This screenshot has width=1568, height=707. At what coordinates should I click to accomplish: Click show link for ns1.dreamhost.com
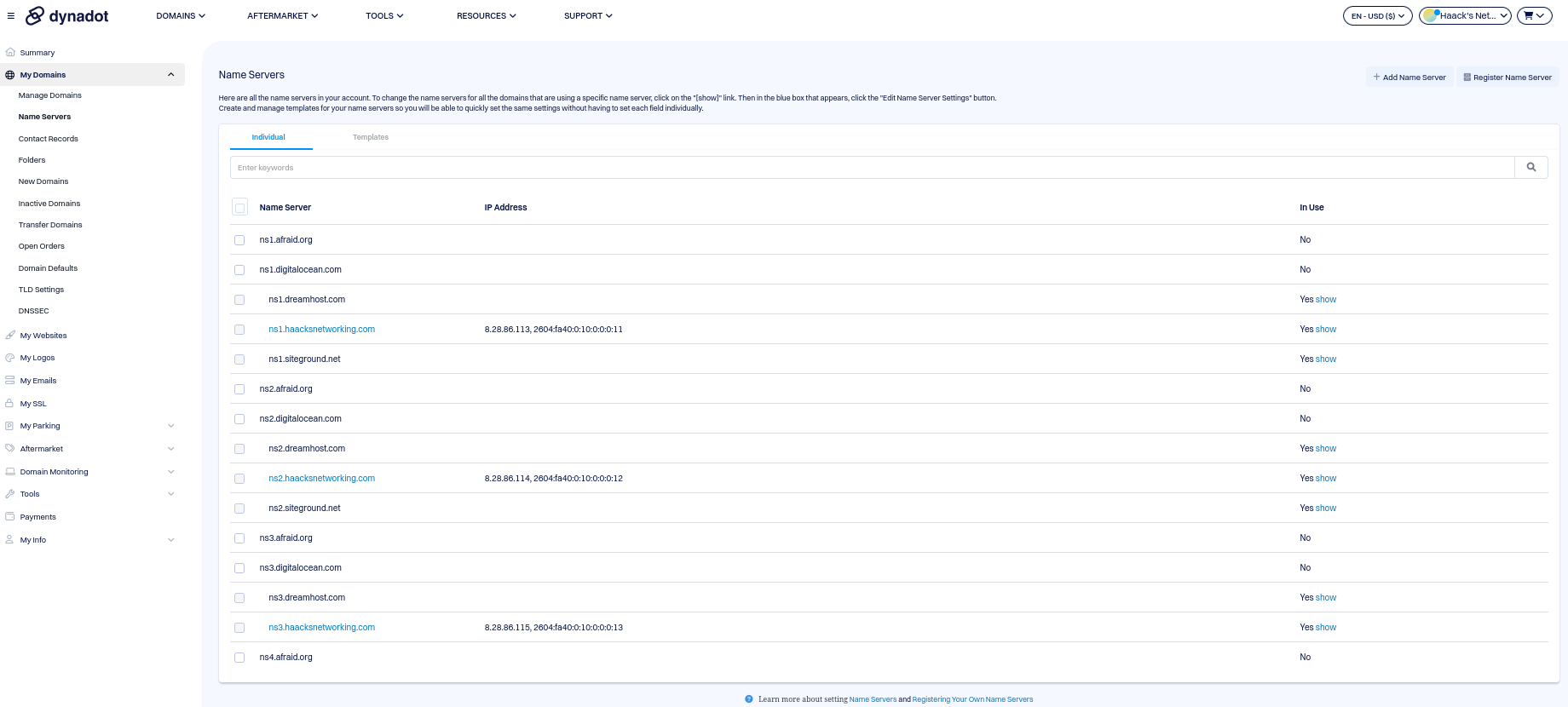pyautogui.click(x=1326, y=299)
